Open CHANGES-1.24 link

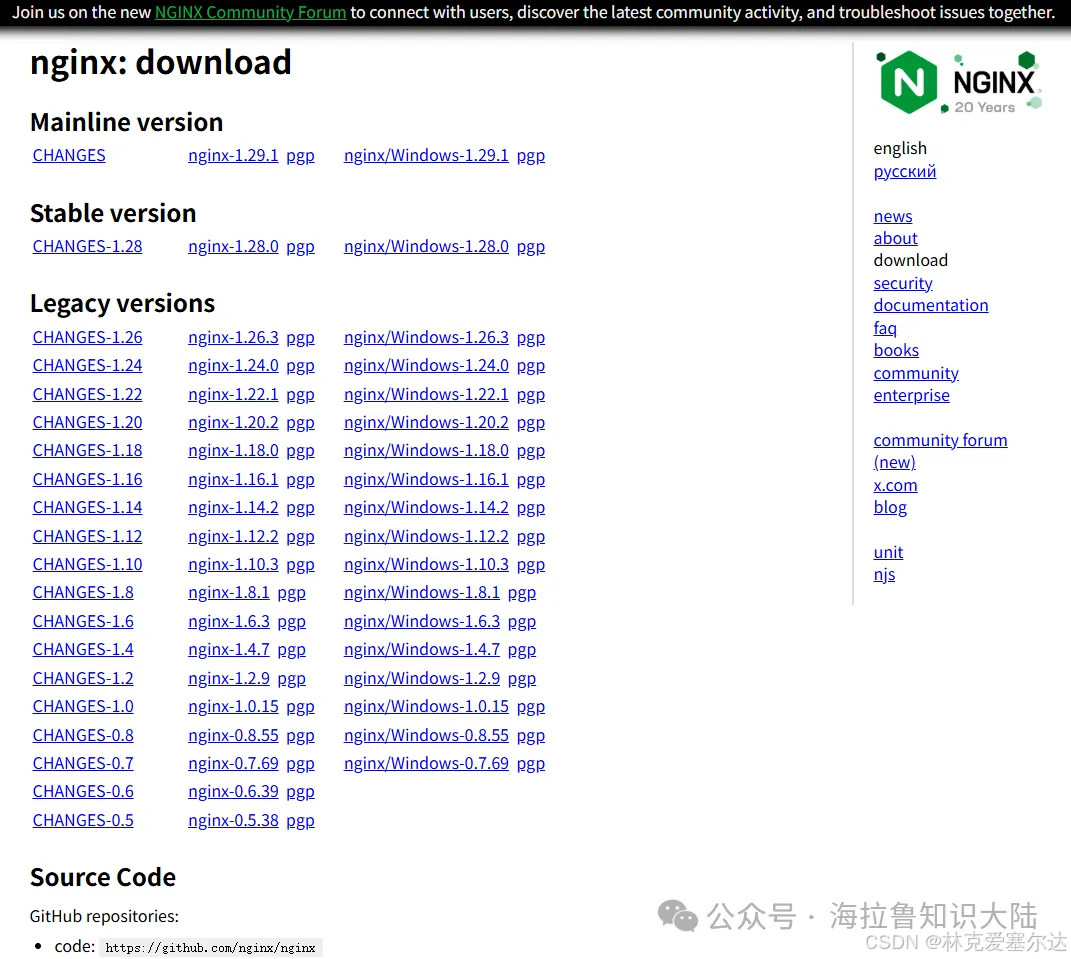coord(87,365)
